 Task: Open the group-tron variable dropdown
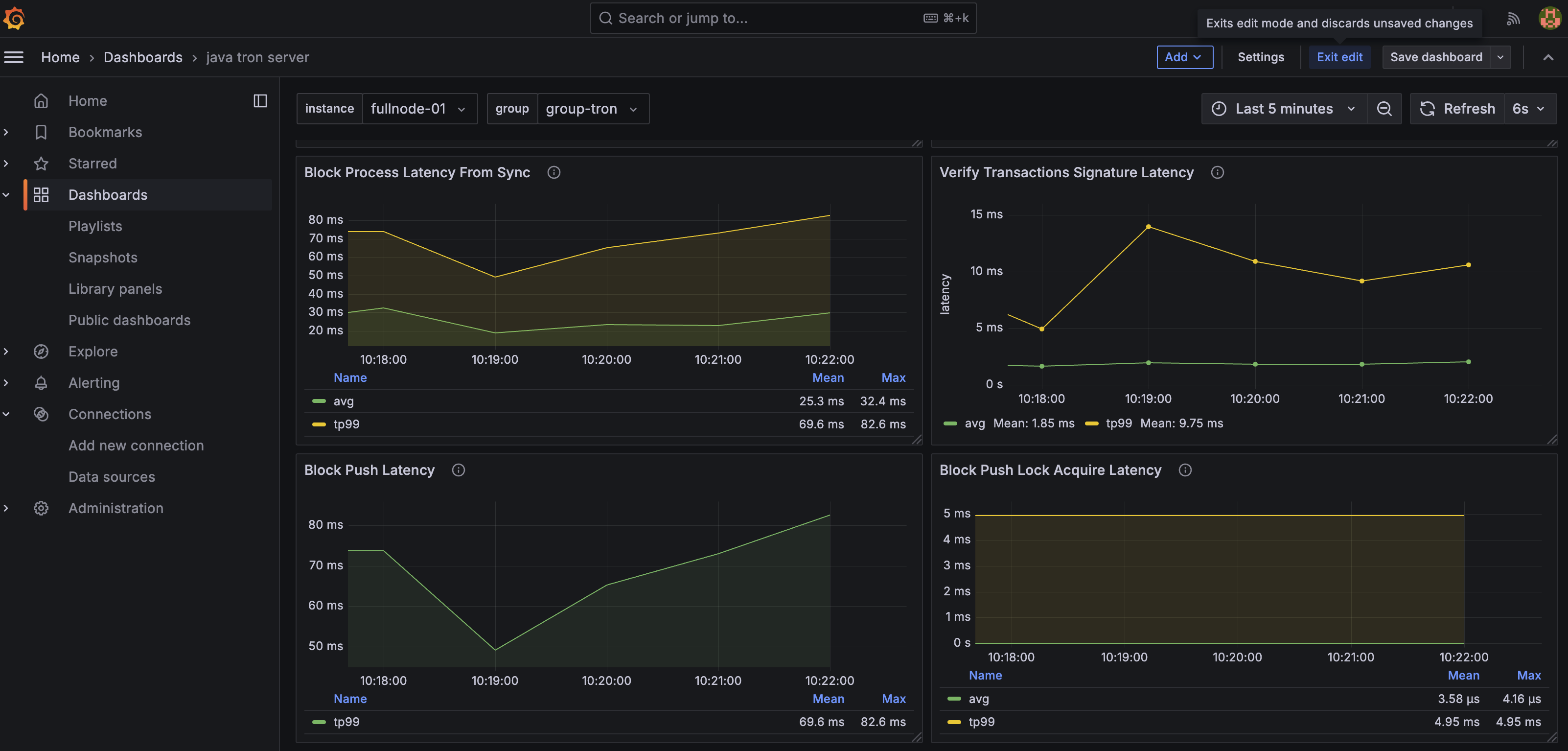[x=593, y=108]
